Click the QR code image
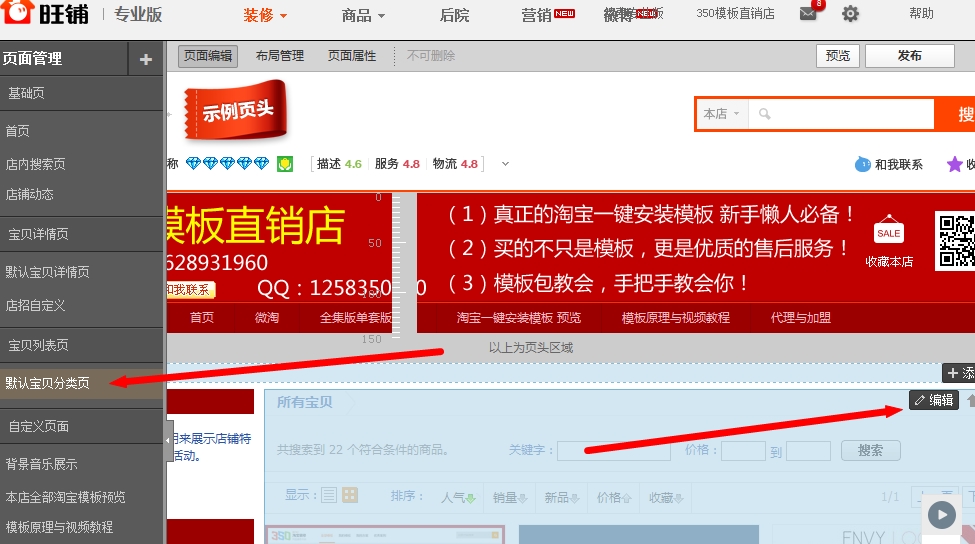The height and width of the screenshot is (544, 975). click(956, 241)
